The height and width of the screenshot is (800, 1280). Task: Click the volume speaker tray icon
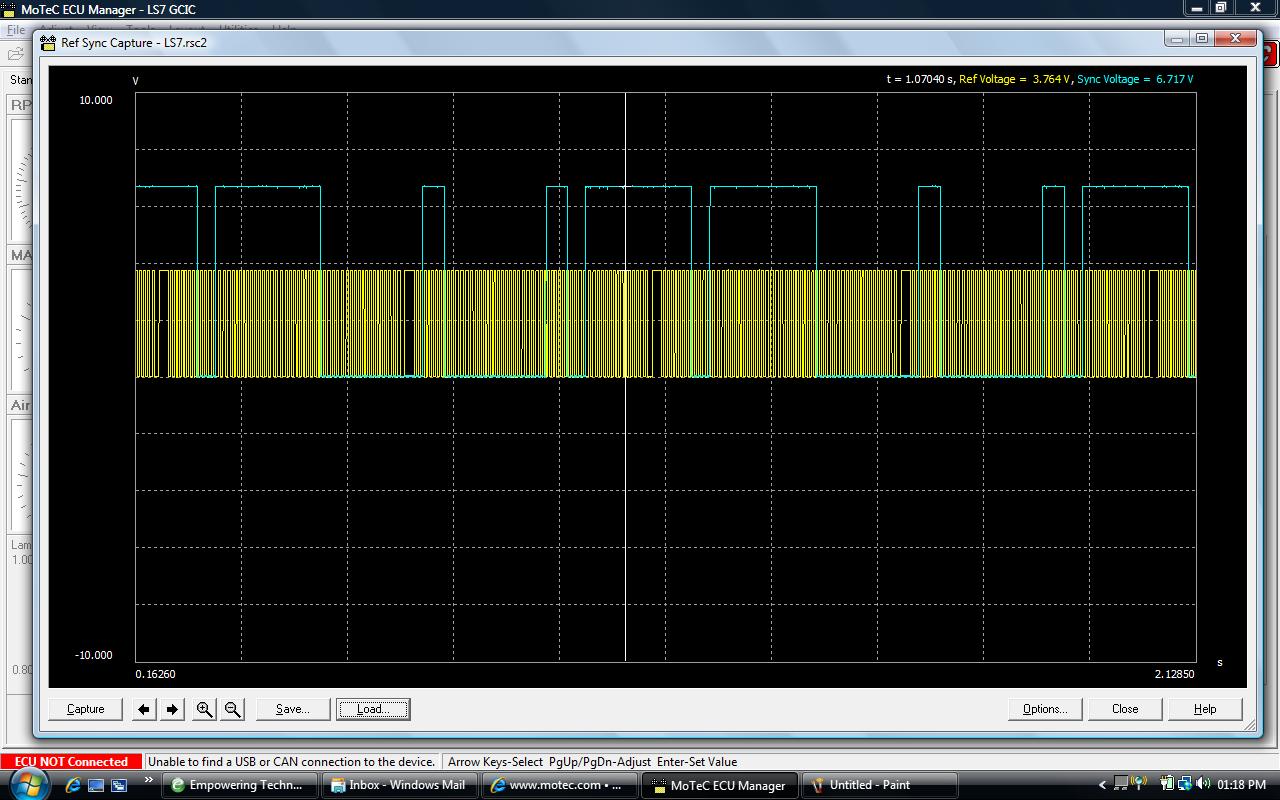coord(1202,784)
